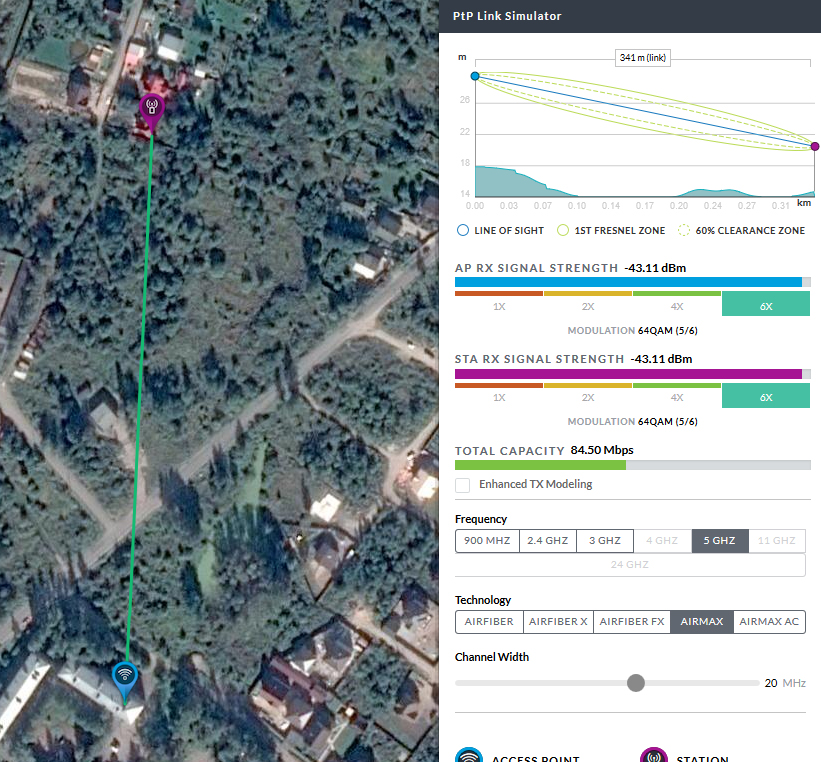
Task: Choose the AIRMAX AC technology
Action: (x=769, y=622)
